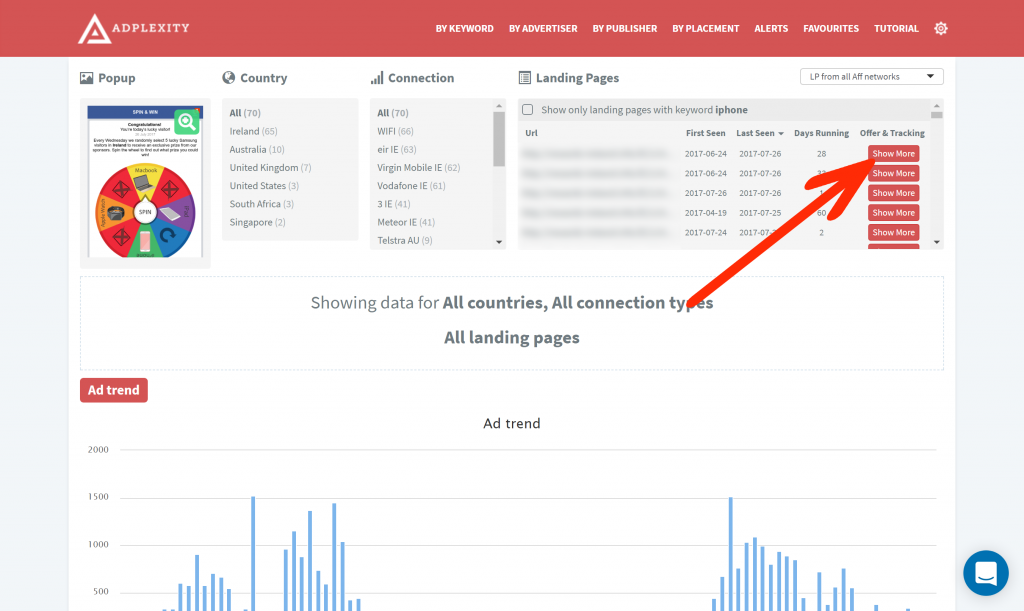Open the By Keyword menu

click(464, 29)
